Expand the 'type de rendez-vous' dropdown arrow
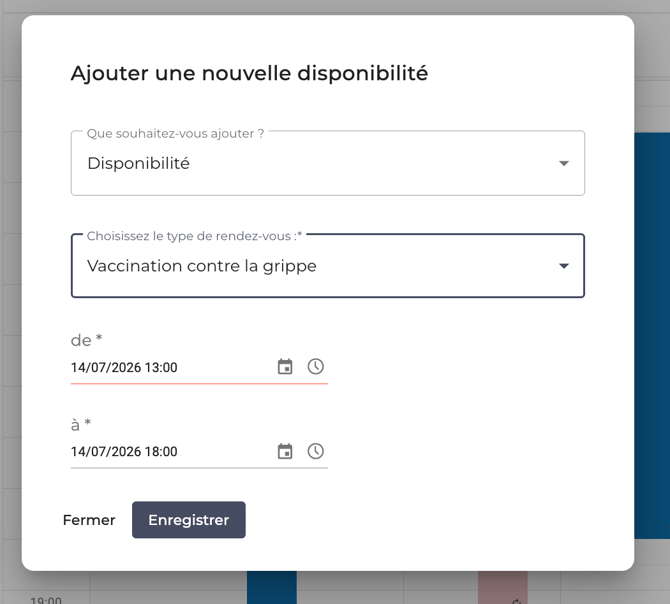The image size is (670, 604). [564, 266]
